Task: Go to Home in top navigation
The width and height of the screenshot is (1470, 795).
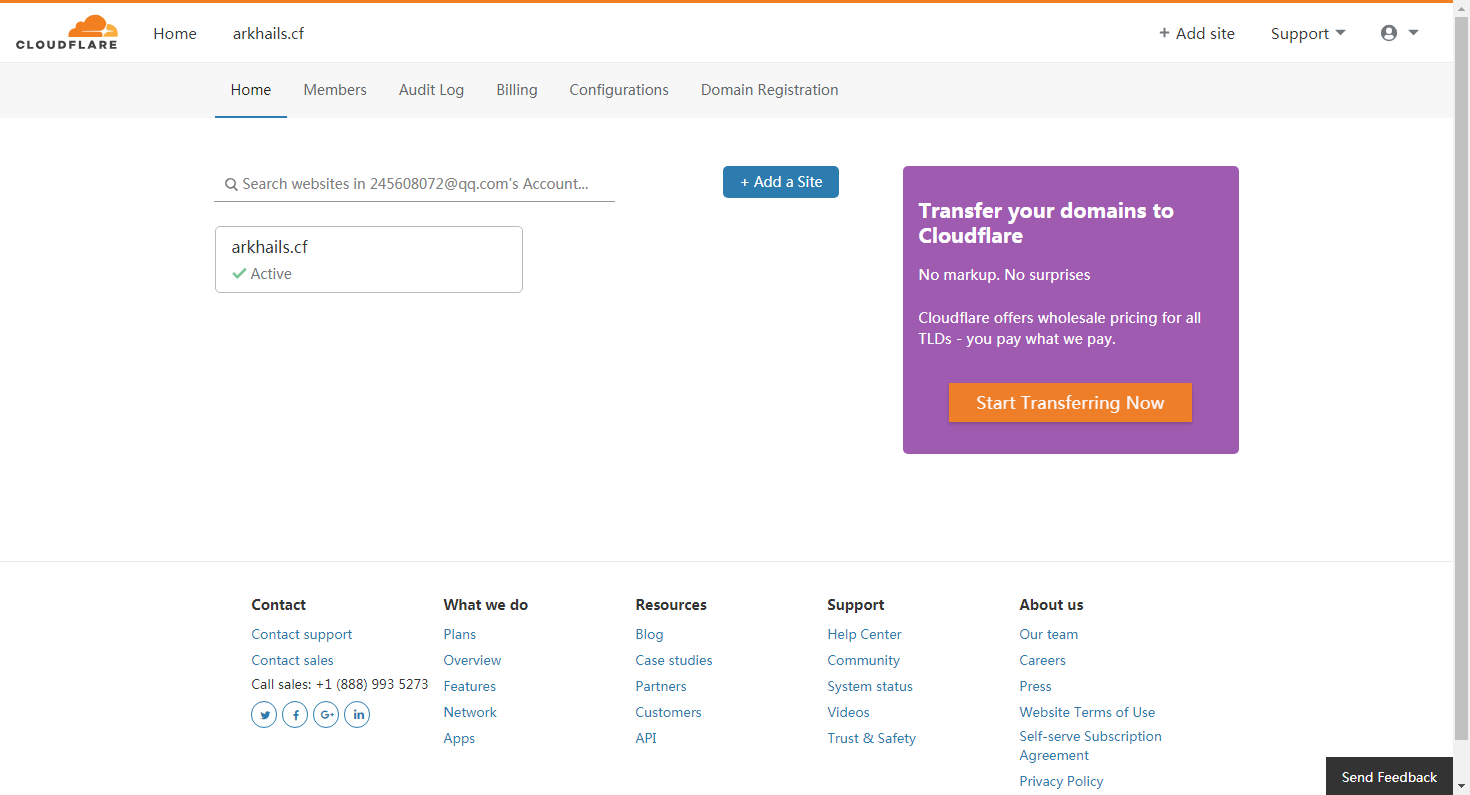Action: point(175,33)
